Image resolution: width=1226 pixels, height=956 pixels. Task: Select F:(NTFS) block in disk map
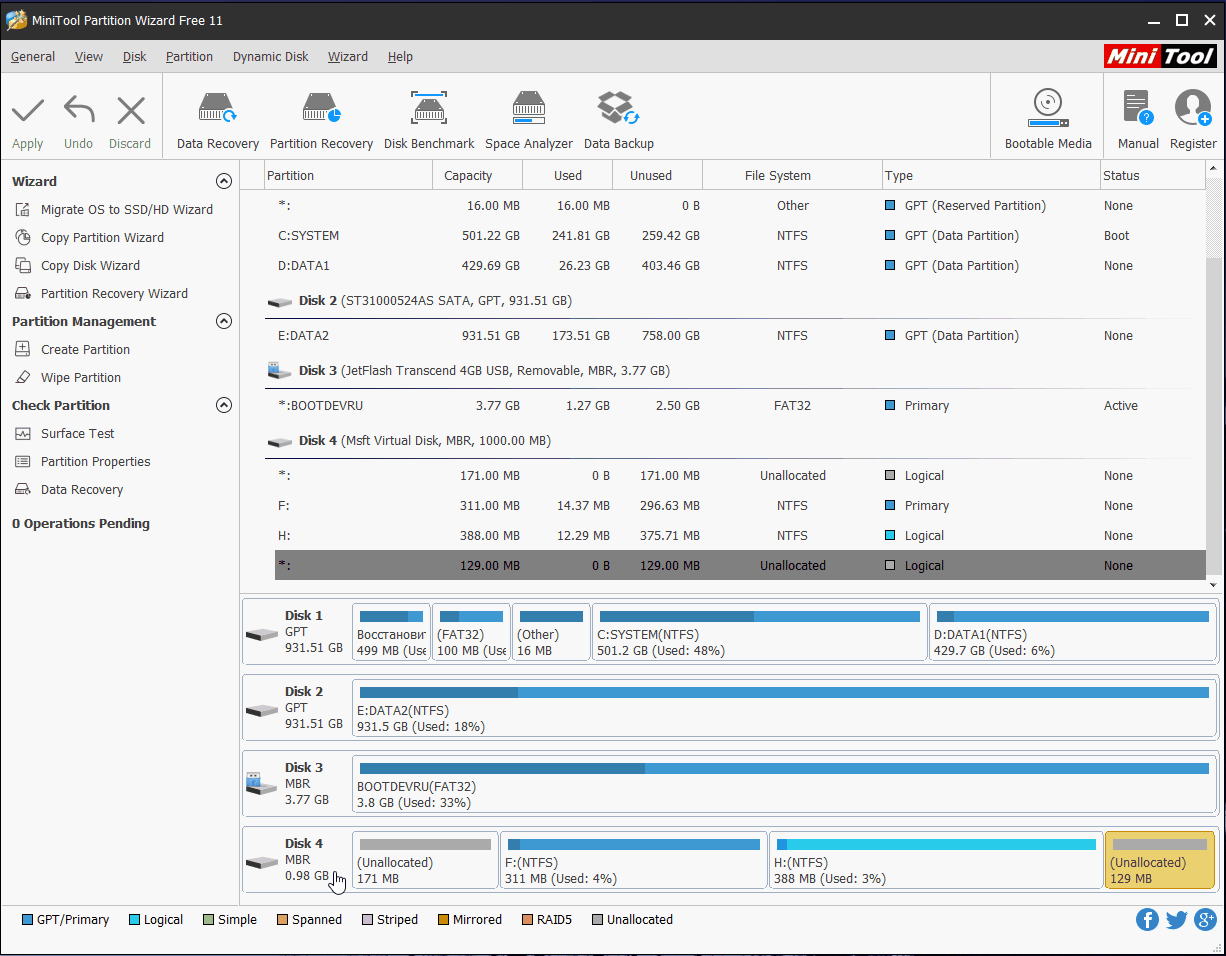pyautogui.click(x=634, y=860)
